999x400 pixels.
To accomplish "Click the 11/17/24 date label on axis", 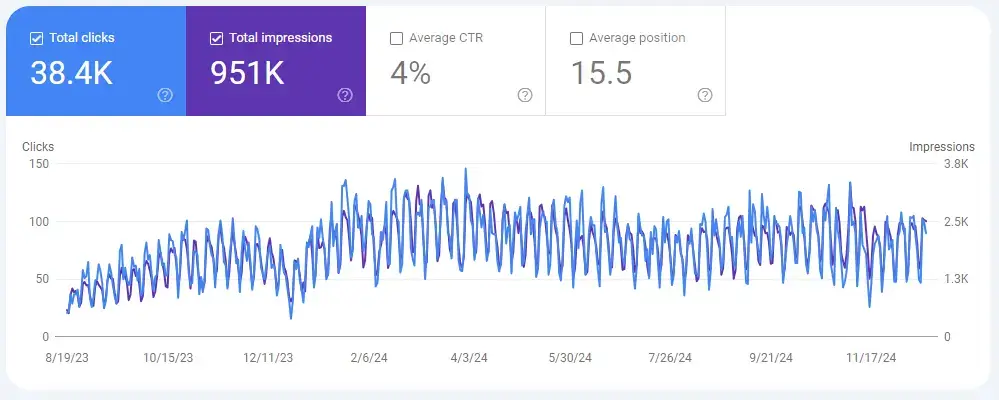I will tap(870, 358).
